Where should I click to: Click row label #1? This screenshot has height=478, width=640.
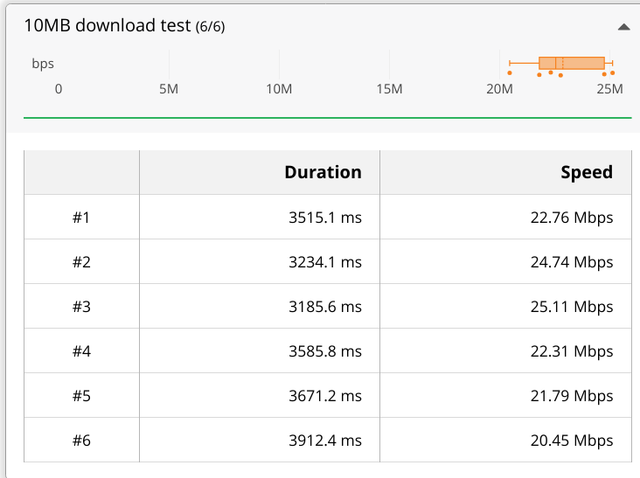coord(81,218)
